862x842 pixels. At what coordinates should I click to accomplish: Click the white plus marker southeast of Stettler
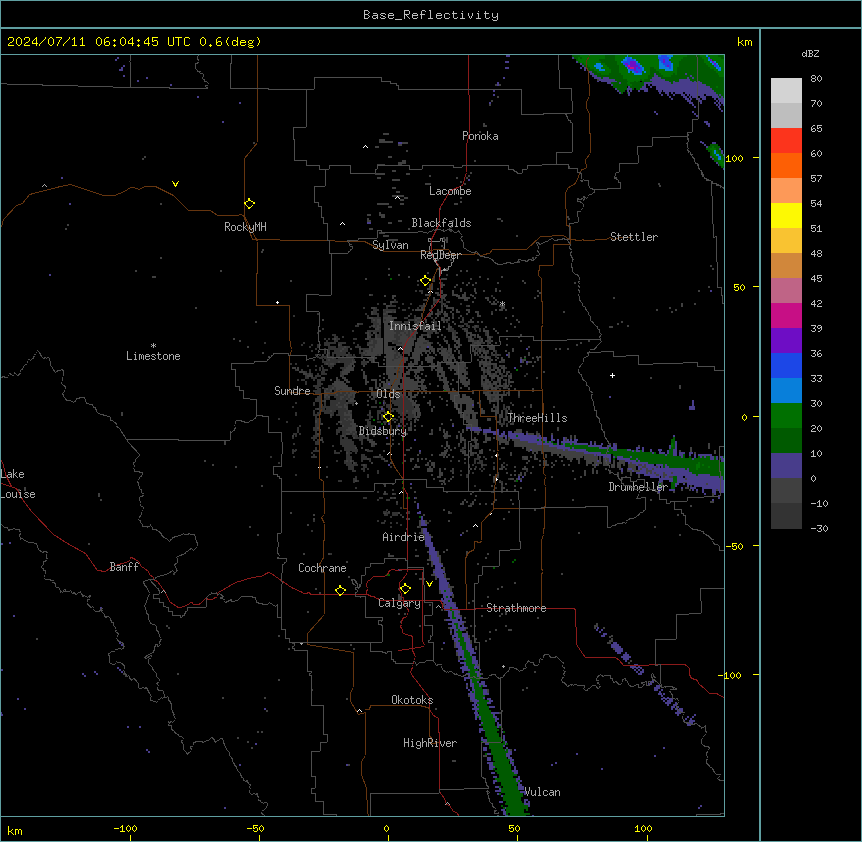612,375
